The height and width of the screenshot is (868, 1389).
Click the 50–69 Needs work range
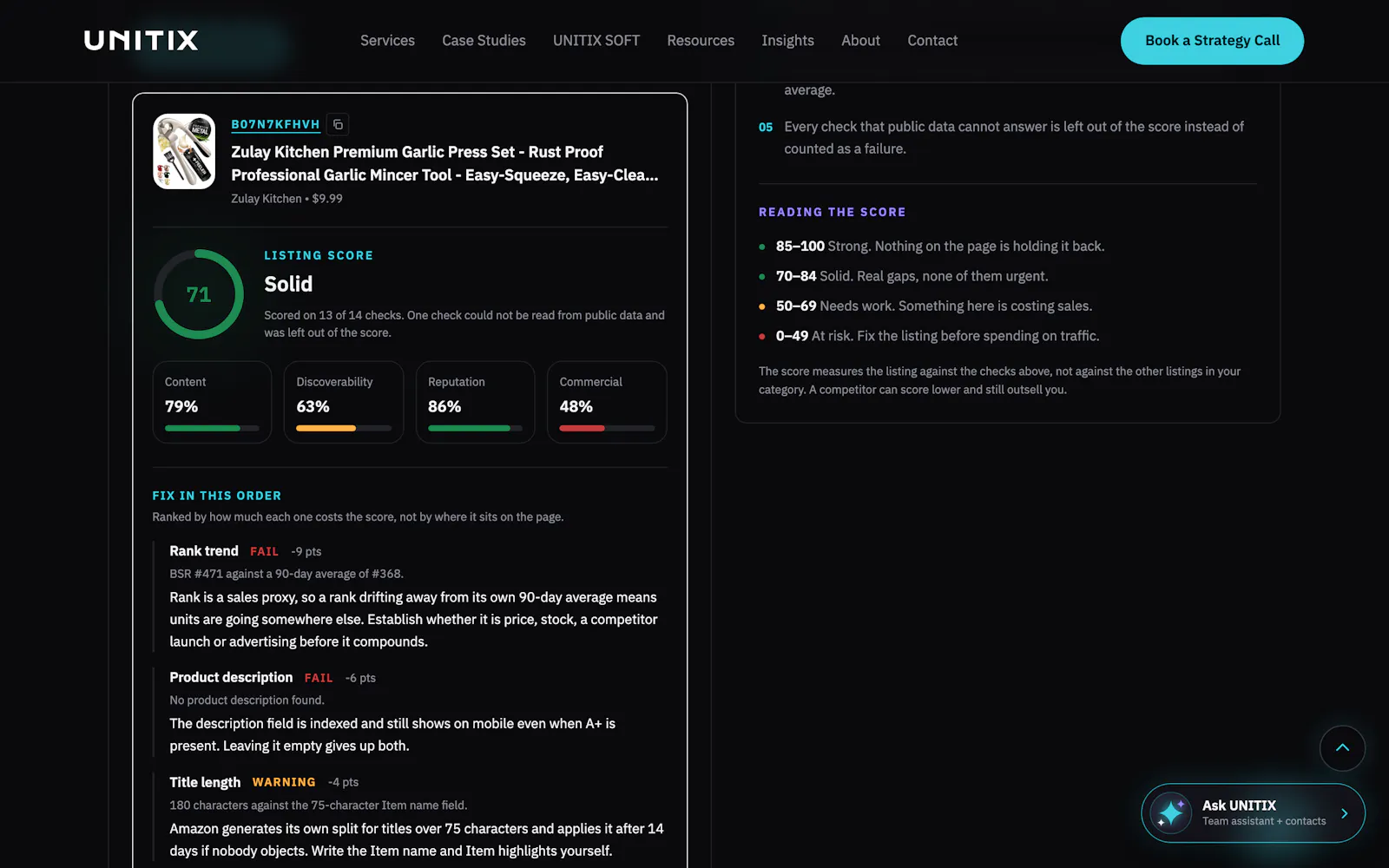click(x=934, y=306)
